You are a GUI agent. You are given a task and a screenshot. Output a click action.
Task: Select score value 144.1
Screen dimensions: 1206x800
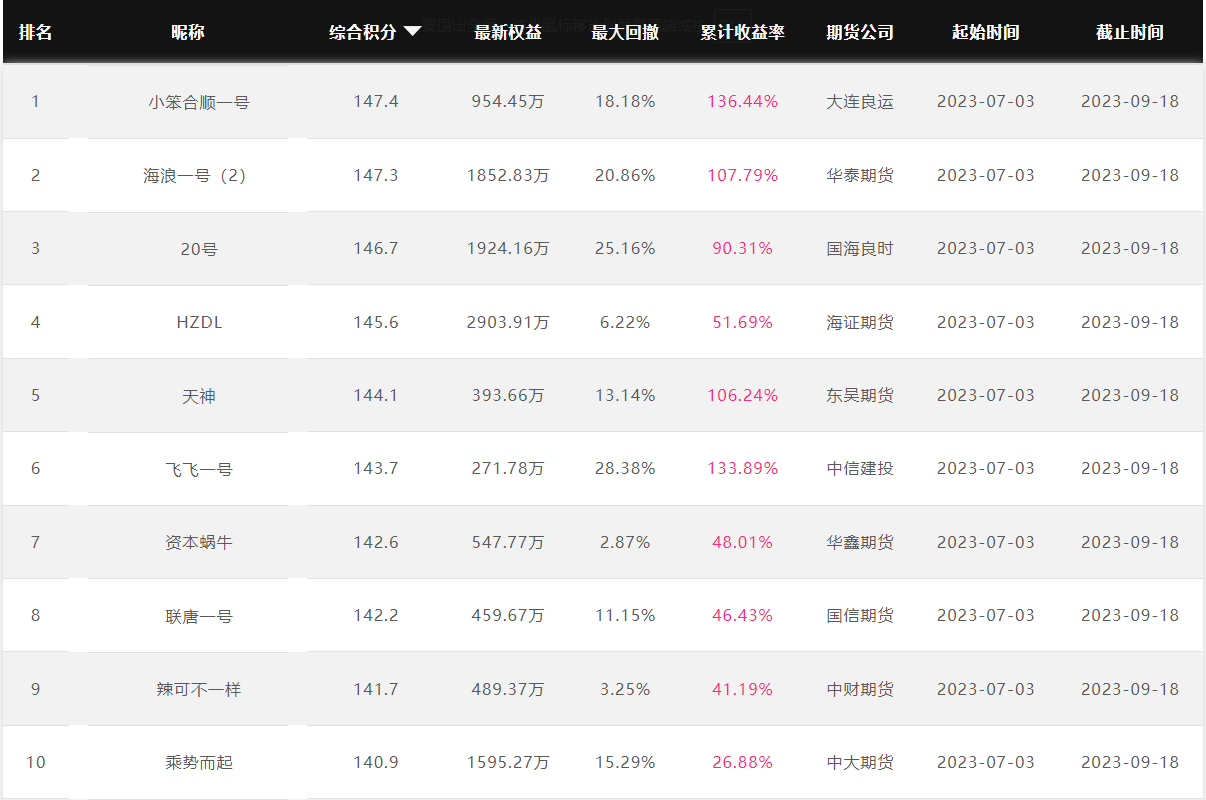point(376,395)
